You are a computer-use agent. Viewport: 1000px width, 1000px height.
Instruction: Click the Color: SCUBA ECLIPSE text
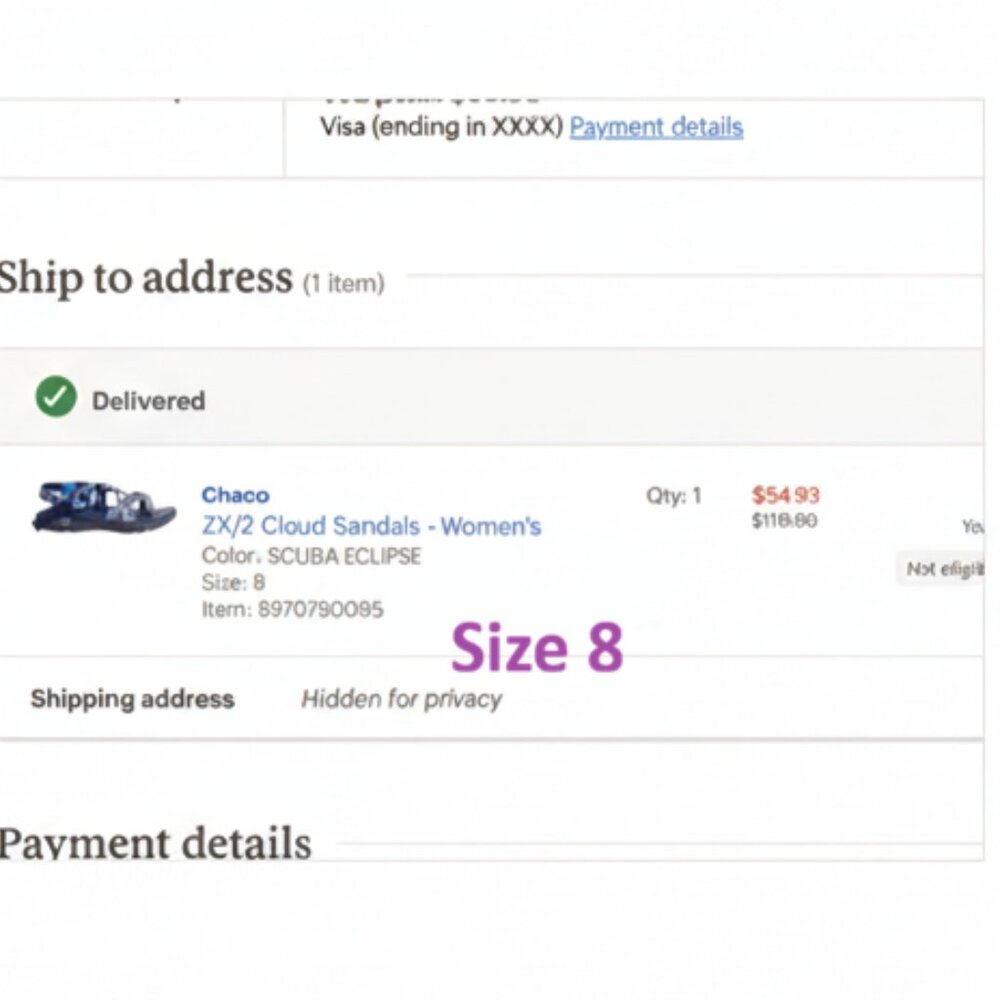(x=311, y=556)
